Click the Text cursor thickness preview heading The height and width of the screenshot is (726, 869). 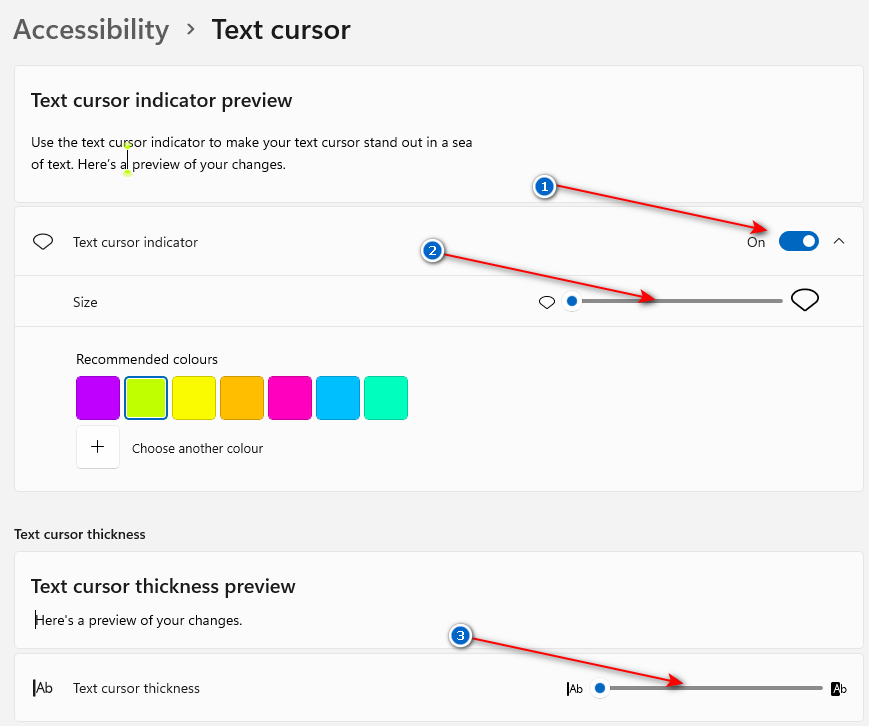(163, 586)
